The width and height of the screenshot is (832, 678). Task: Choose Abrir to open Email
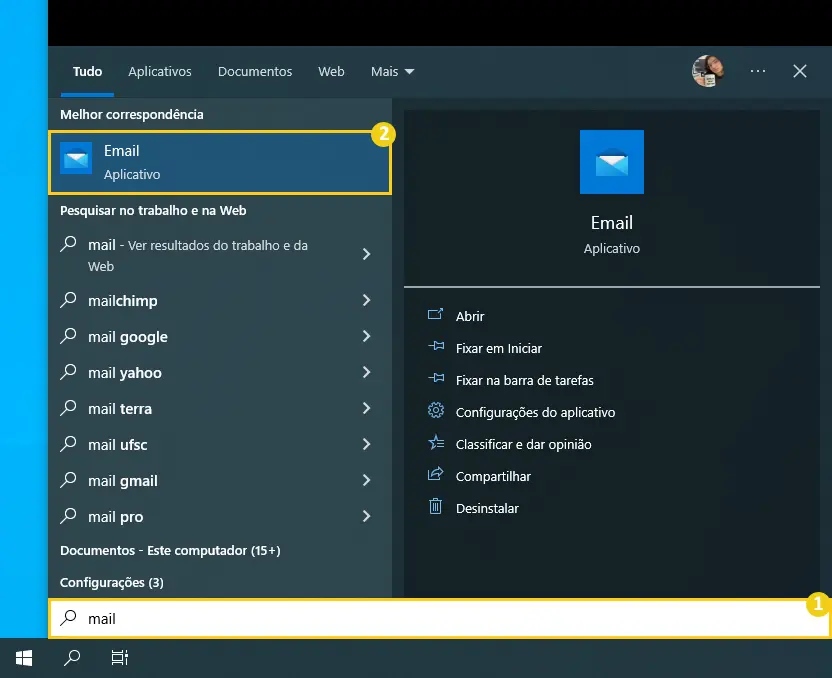coord(470,316)
